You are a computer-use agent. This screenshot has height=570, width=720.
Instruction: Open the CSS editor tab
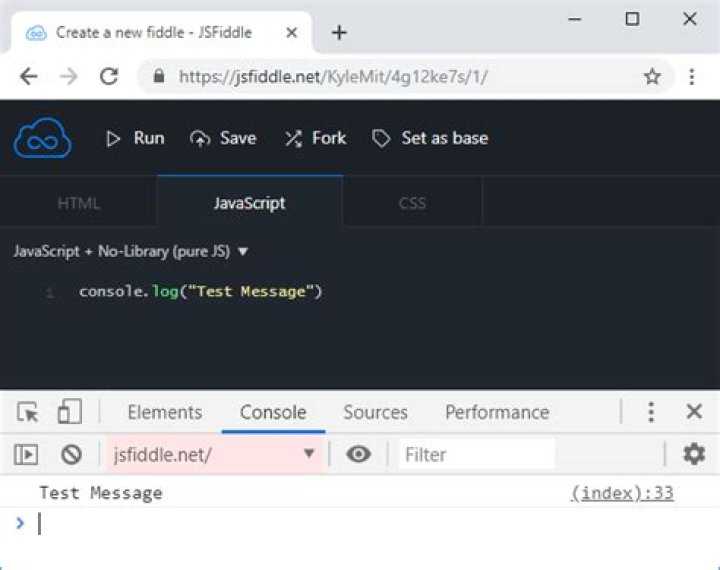tap(412, 203)
